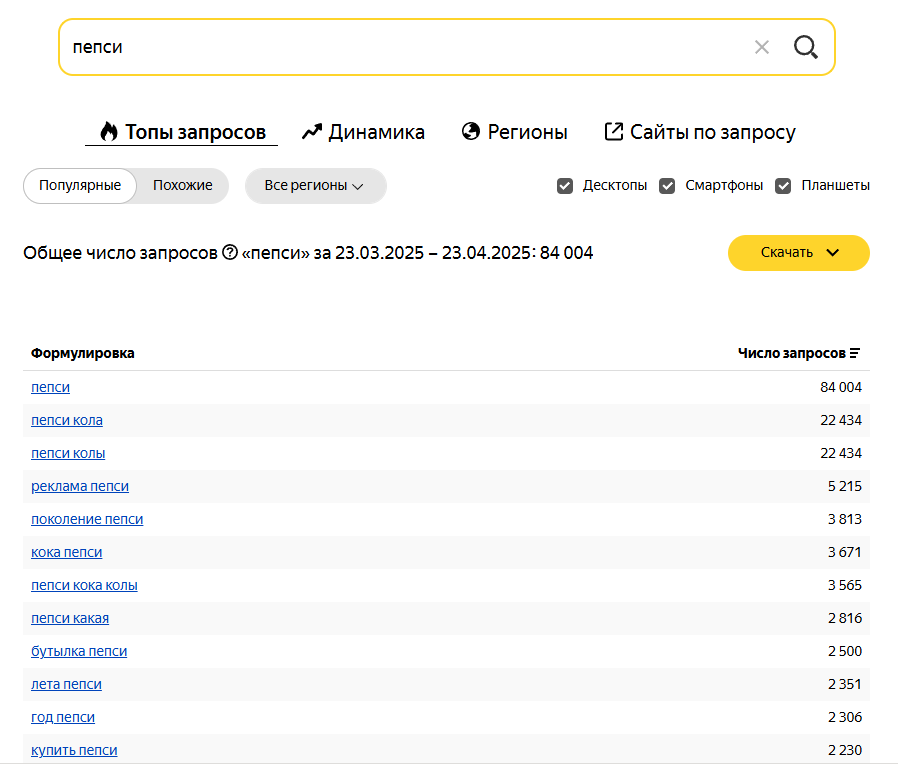The width and height of the screenshot is (898, 764).
Task: Switch to the Похожие option
Action: coord(182,186)
